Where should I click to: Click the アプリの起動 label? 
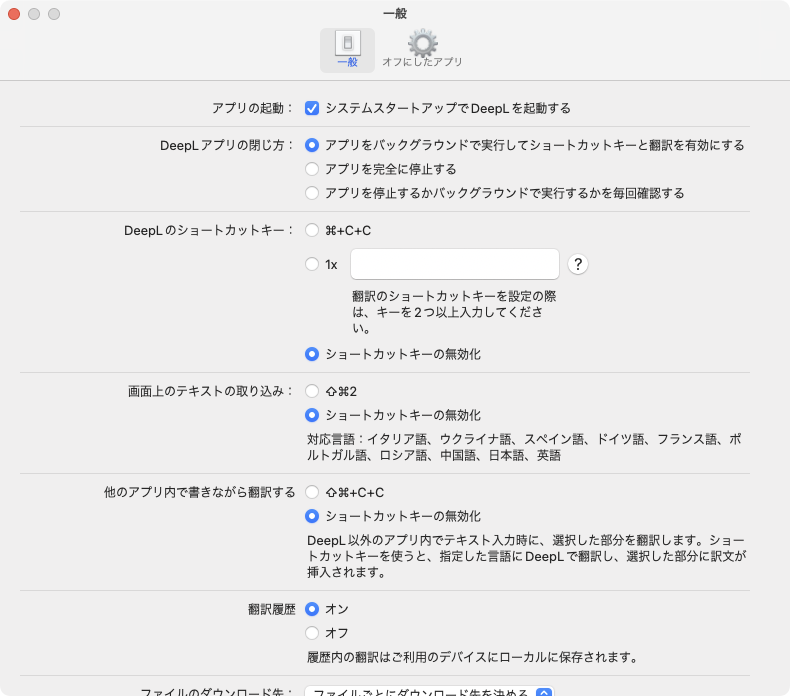coord(252,108)
